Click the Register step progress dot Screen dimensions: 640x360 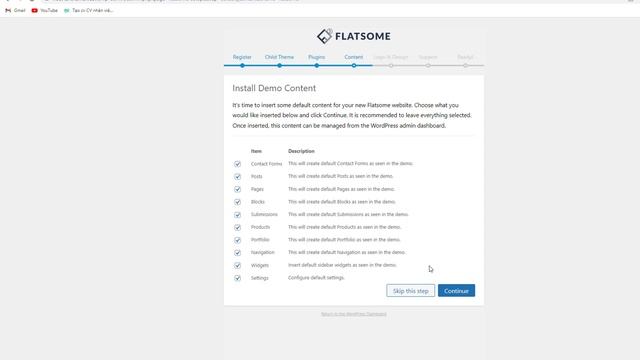click(242, 65)
